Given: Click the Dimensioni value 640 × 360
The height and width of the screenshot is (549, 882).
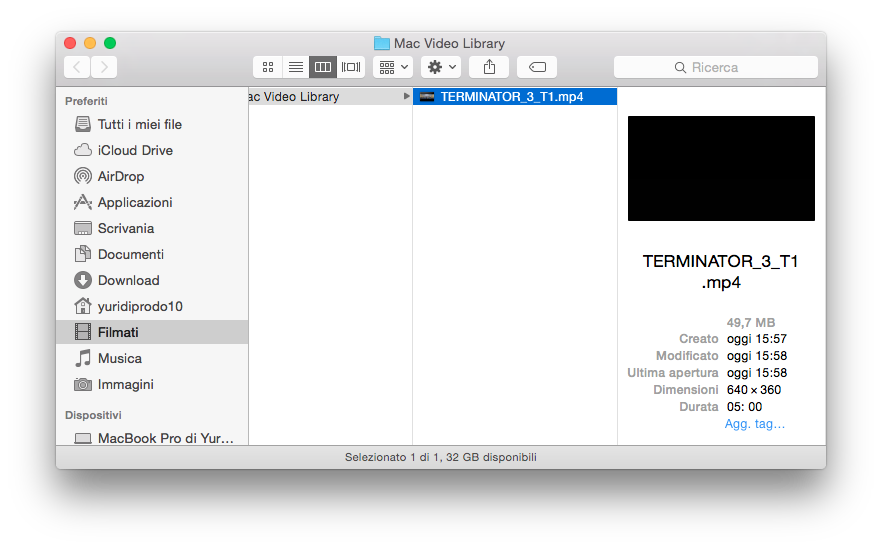Looking at the screenshot, I should coord(754,390).
